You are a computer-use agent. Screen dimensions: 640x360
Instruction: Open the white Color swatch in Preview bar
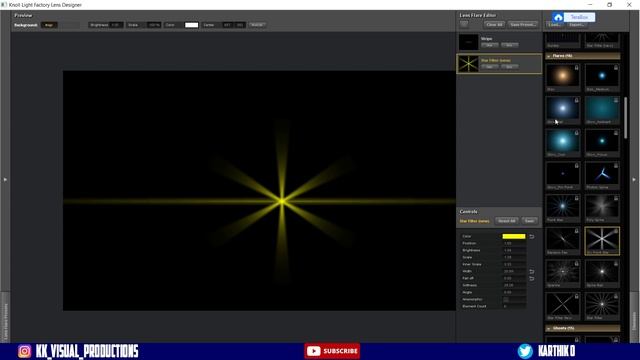[x=191, y=25]
